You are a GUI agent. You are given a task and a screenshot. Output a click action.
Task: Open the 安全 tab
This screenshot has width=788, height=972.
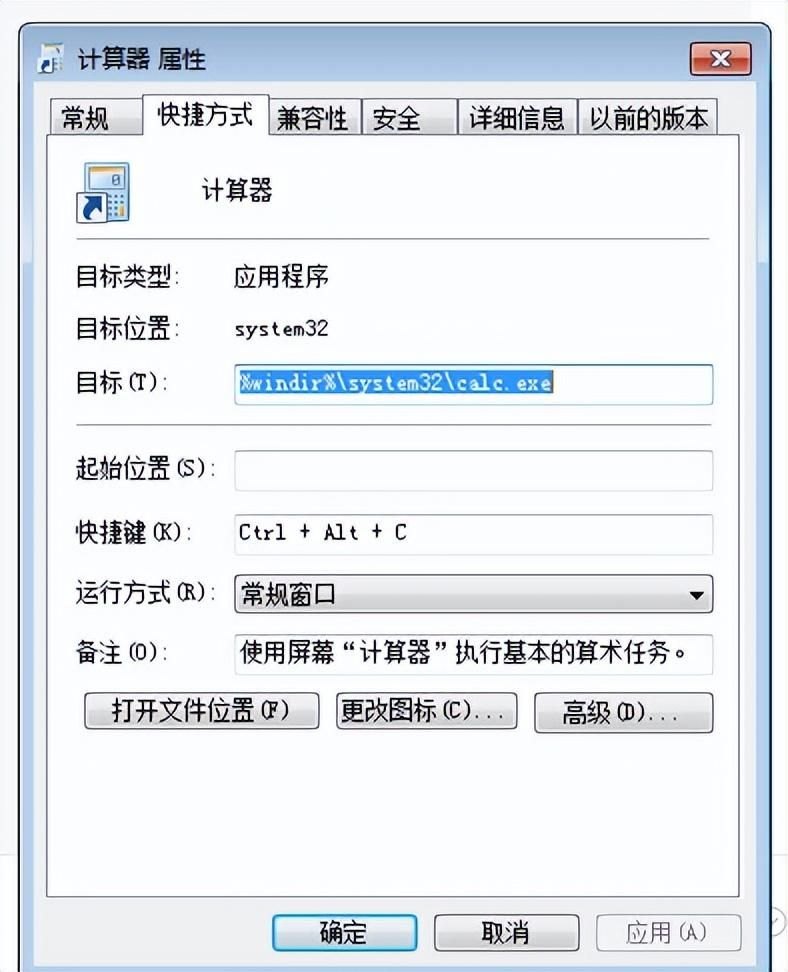409,117
